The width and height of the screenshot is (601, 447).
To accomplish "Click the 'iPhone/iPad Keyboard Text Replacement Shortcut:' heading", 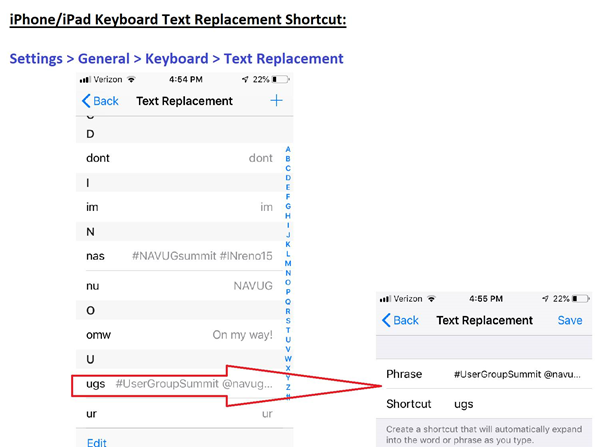I will [178, 19].
